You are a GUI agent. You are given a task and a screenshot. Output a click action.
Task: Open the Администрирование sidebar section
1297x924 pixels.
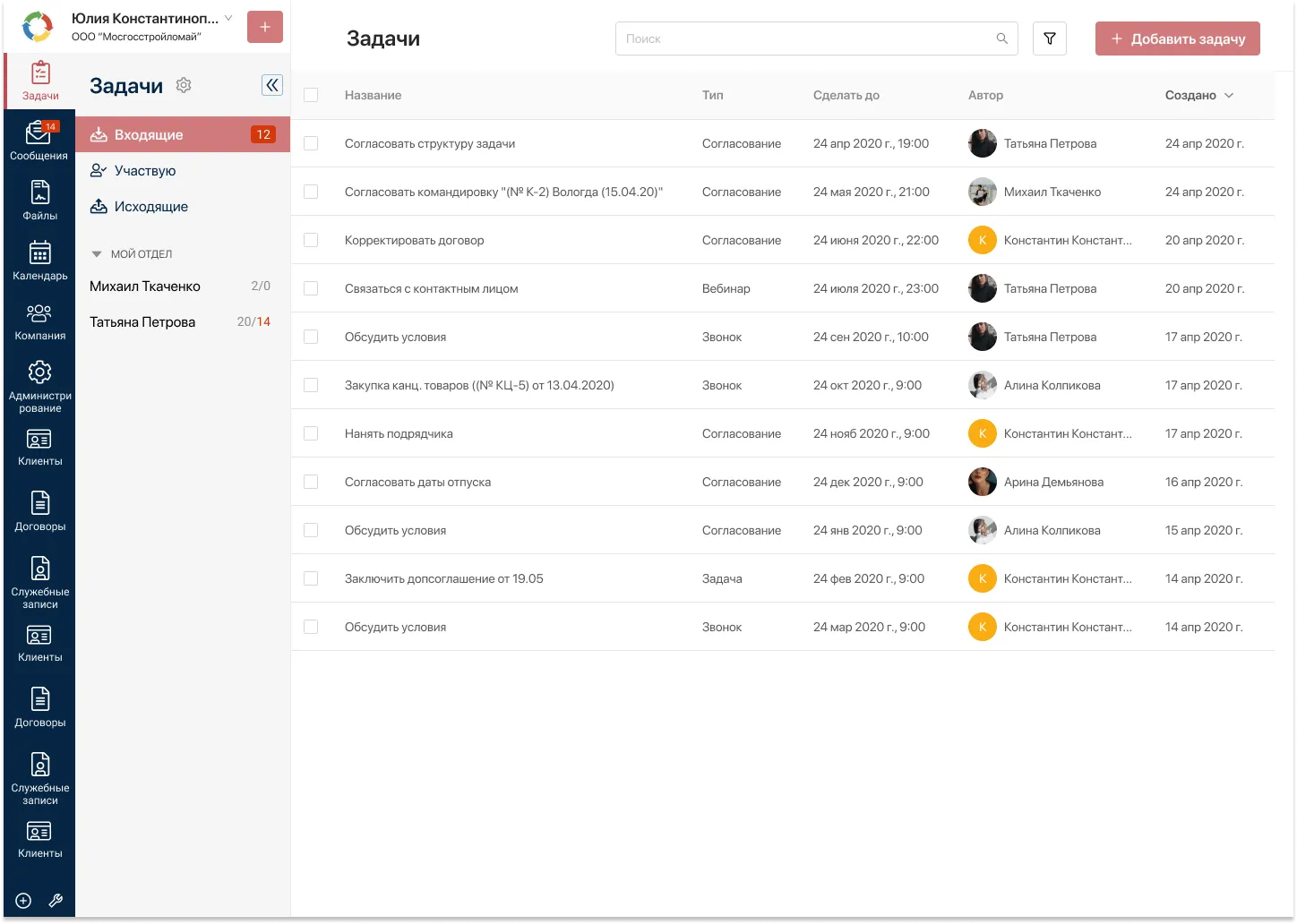40,386
